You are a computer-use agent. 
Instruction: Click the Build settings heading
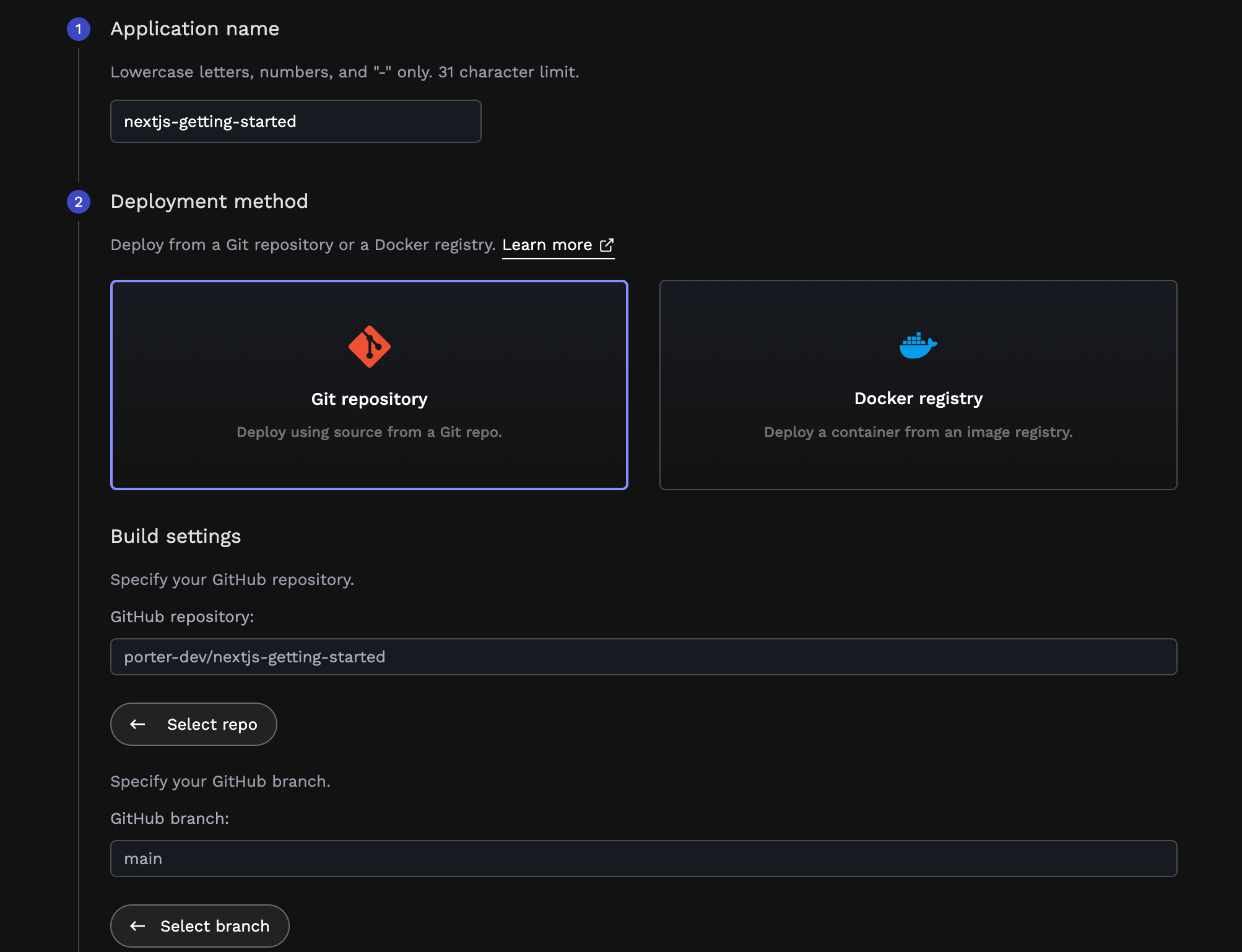175,536
